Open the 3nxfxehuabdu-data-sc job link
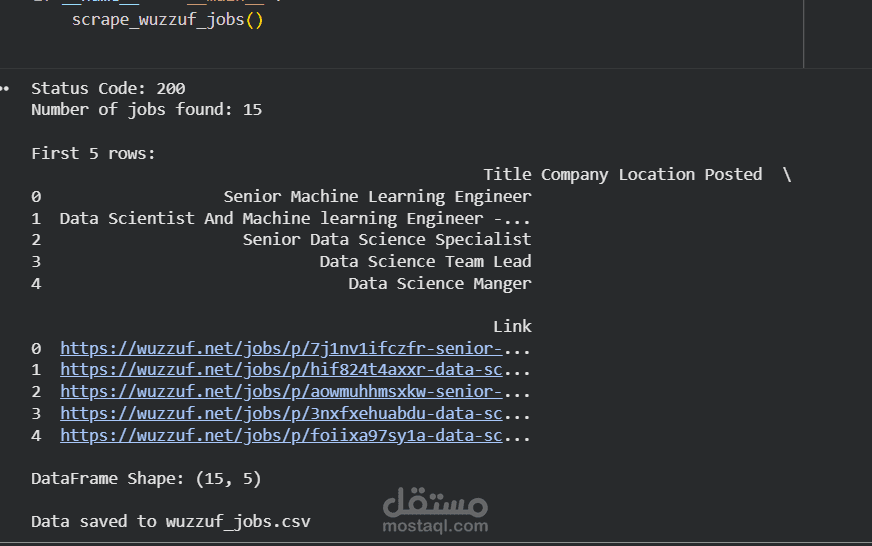The image size is (872, 546). (281, 414)
